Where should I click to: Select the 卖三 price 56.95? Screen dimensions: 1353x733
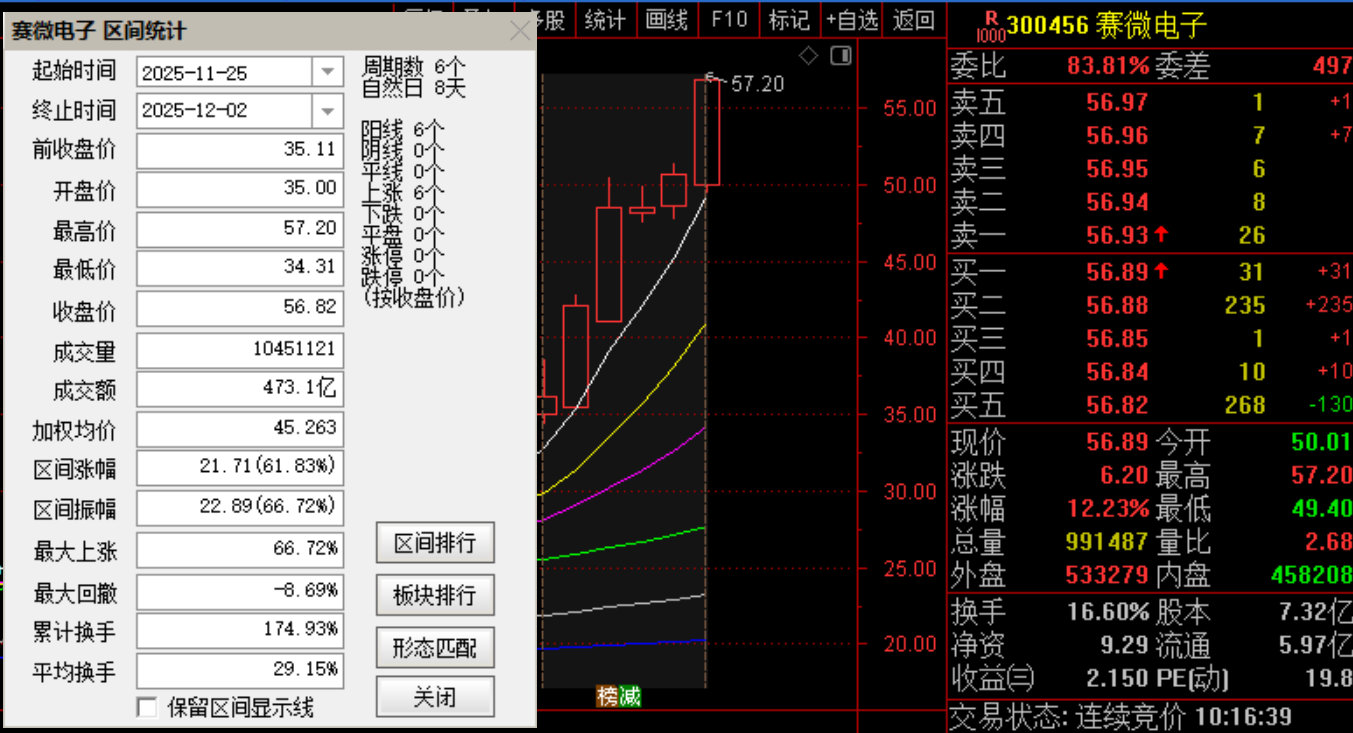[1117, 169]
